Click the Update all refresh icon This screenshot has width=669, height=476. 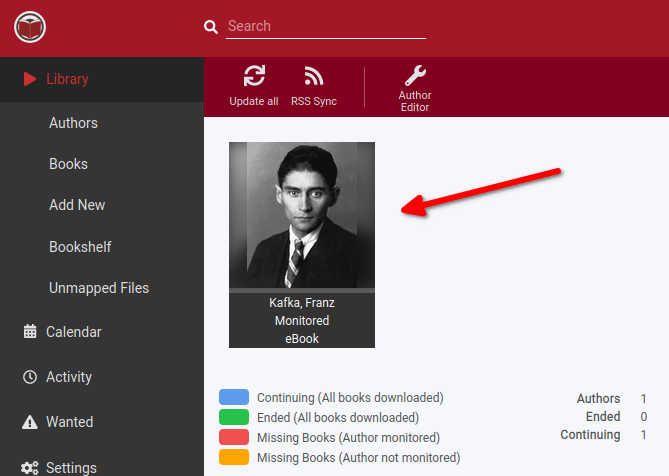pyautogui.click(x=254, y=76)
